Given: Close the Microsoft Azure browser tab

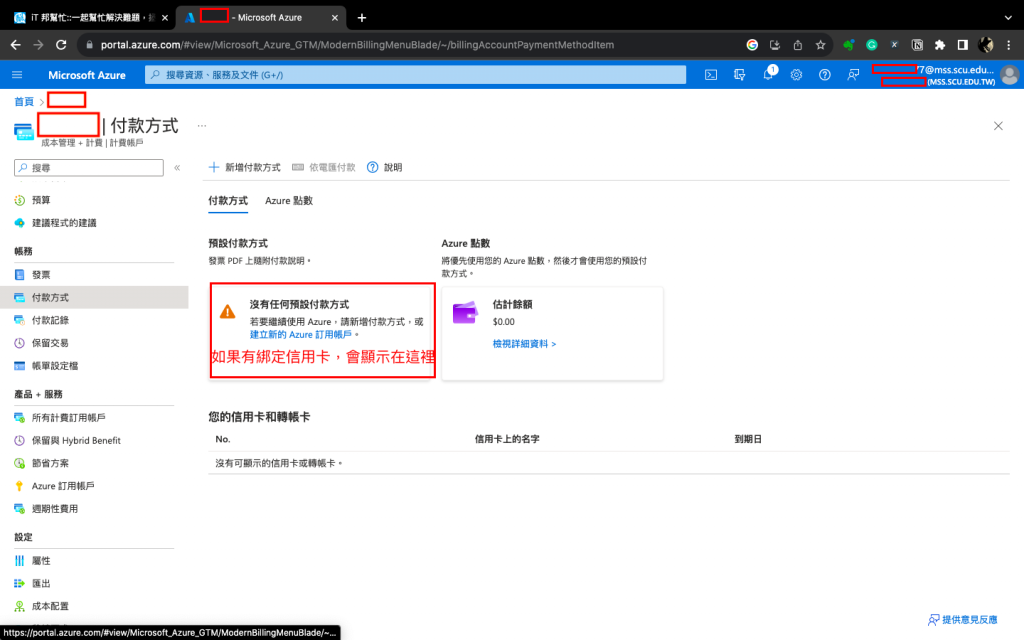Looking at the screenshot, I should click(x=335, y=18).
